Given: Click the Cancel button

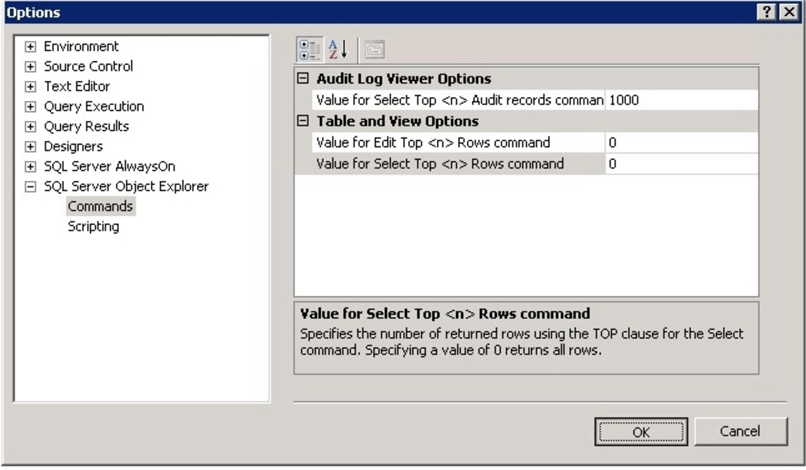Looking at the screenshot, I should 740,431.
